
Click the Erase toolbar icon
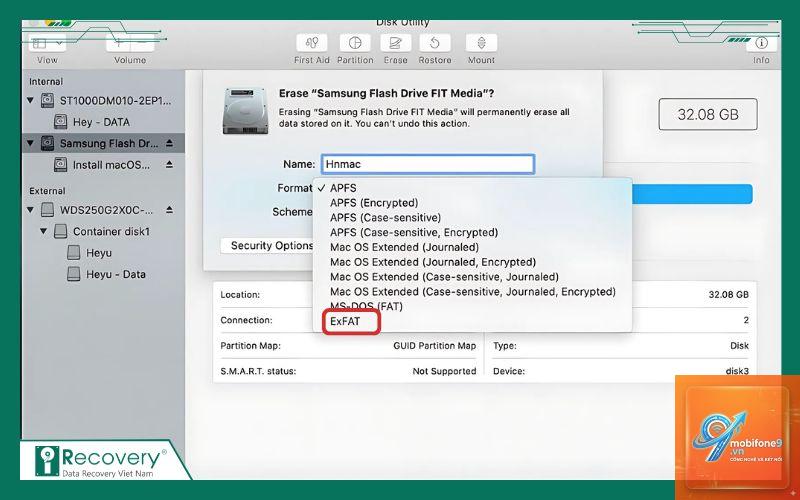point(395,43)
